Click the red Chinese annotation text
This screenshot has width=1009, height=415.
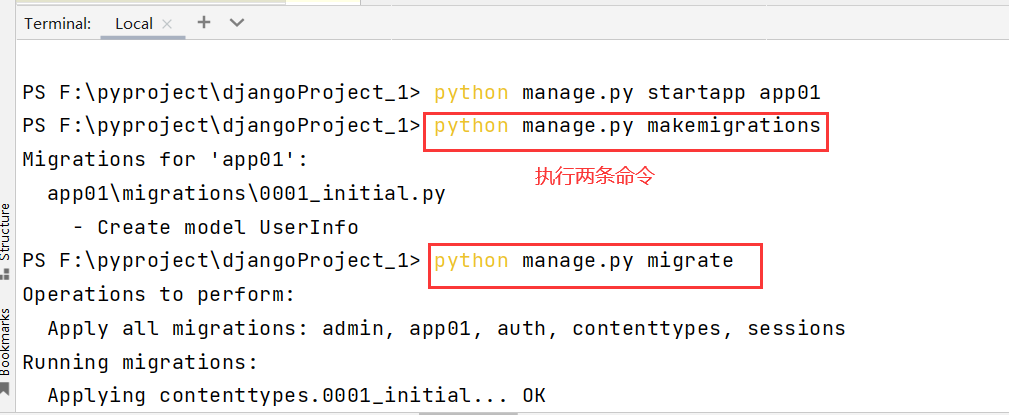tap(594, 177)
